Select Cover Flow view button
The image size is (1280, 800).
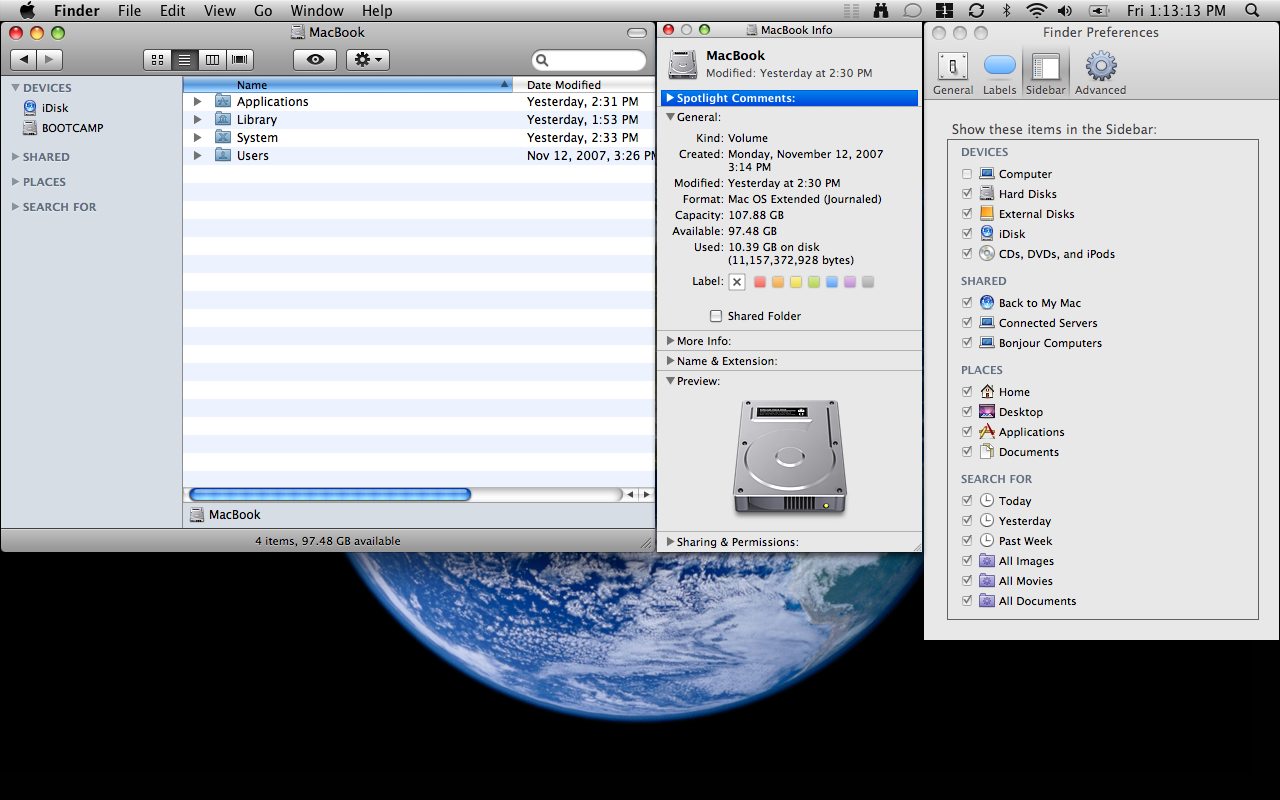point(240,60)
